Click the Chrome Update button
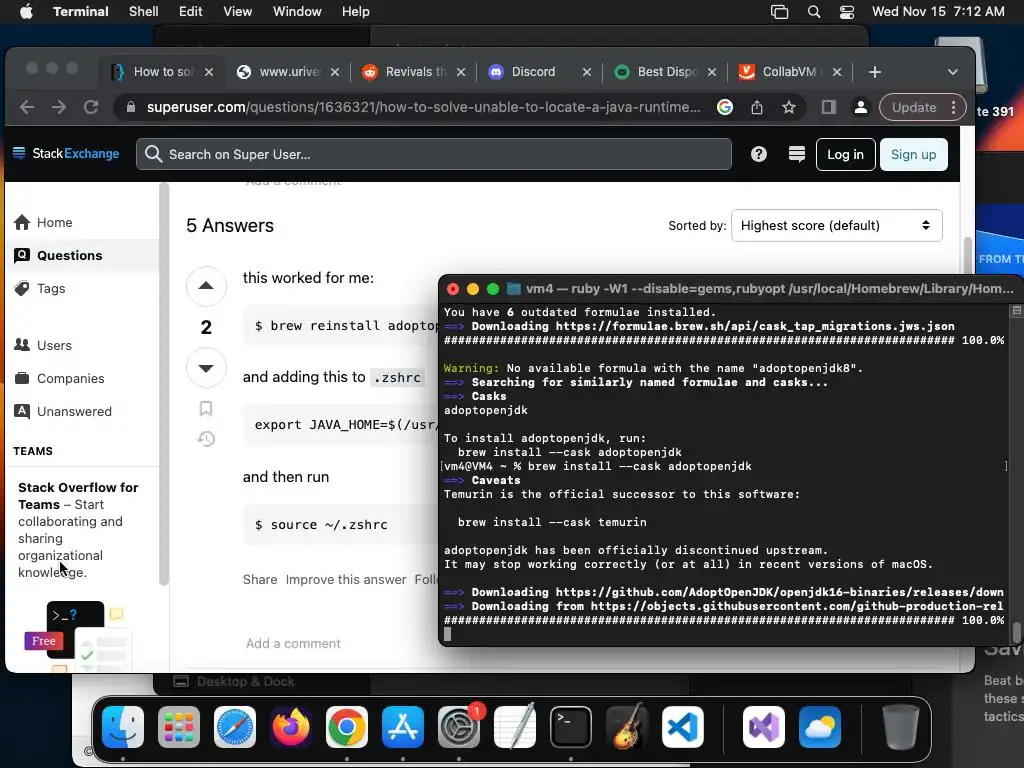This screenshot has width=1024, height=768. click(914, 107)
